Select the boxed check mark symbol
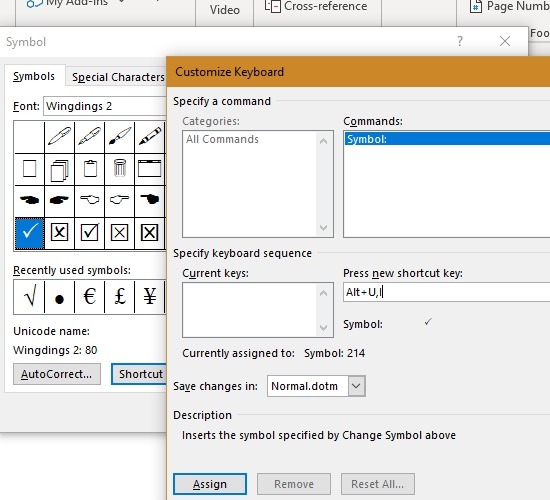 click(x=89, y=233)
